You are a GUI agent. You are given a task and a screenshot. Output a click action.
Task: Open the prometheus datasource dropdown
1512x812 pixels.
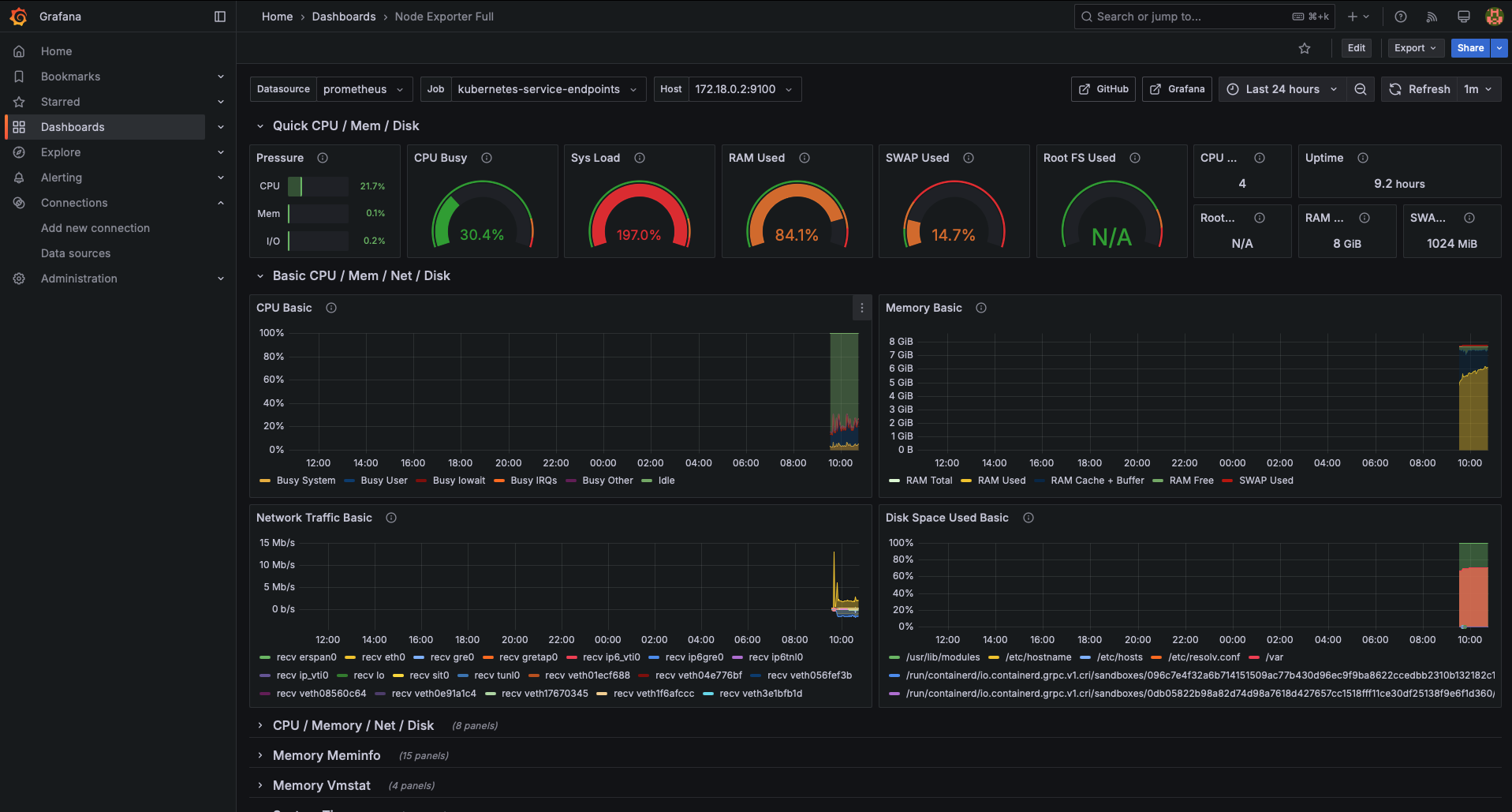point(364,89)
